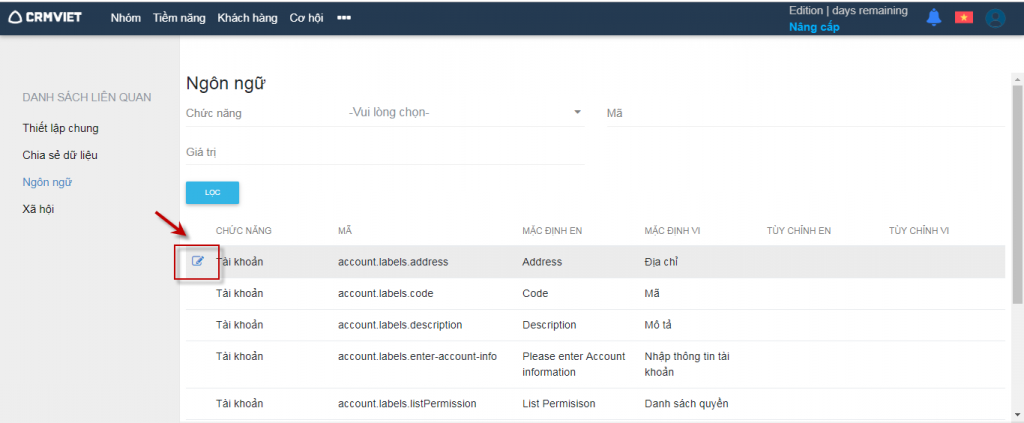Open the Nhóm menu
Viewport: 1024px width, 423px height.
125,18
